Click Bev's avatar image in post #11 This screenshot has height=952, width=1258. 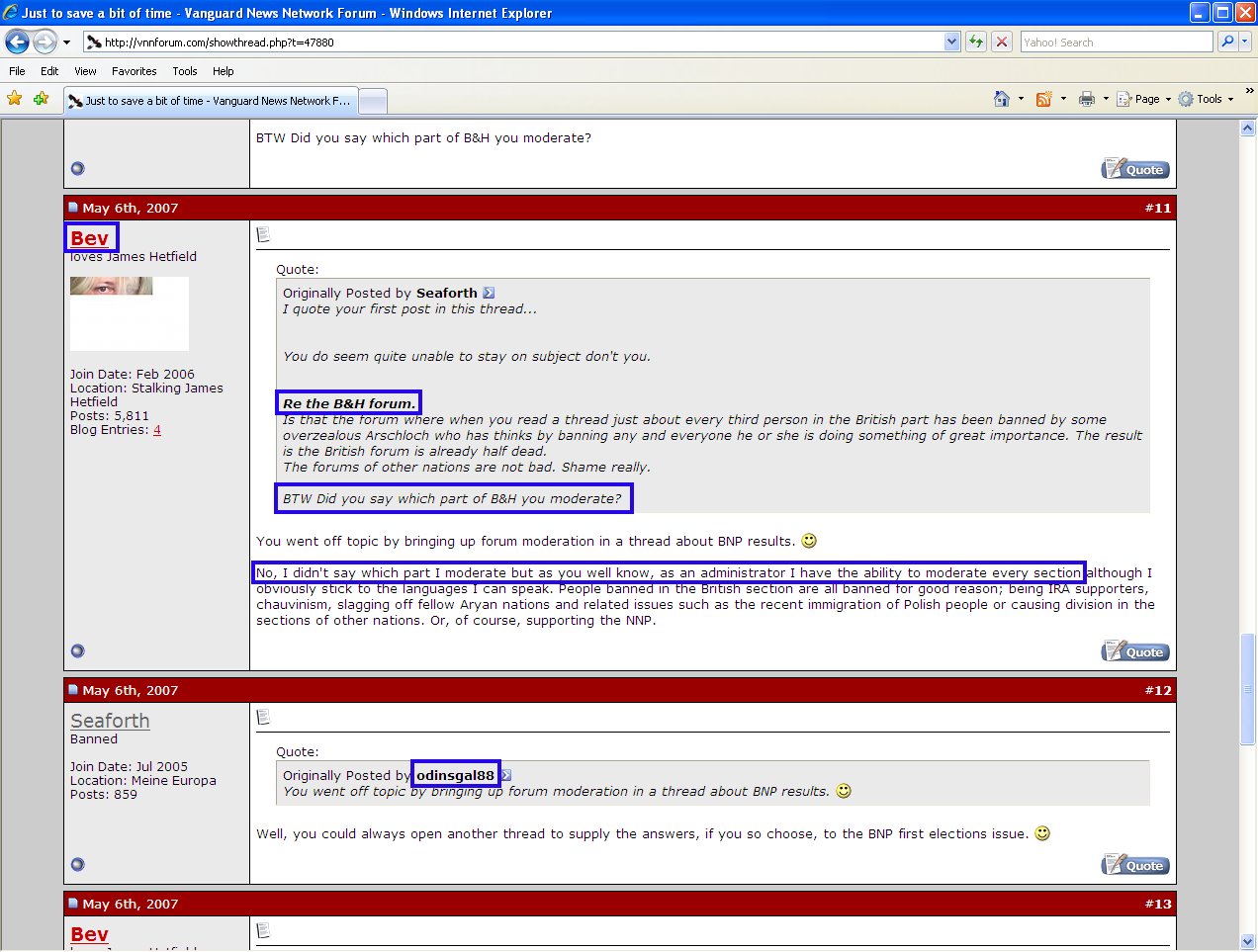click(130, 313)
